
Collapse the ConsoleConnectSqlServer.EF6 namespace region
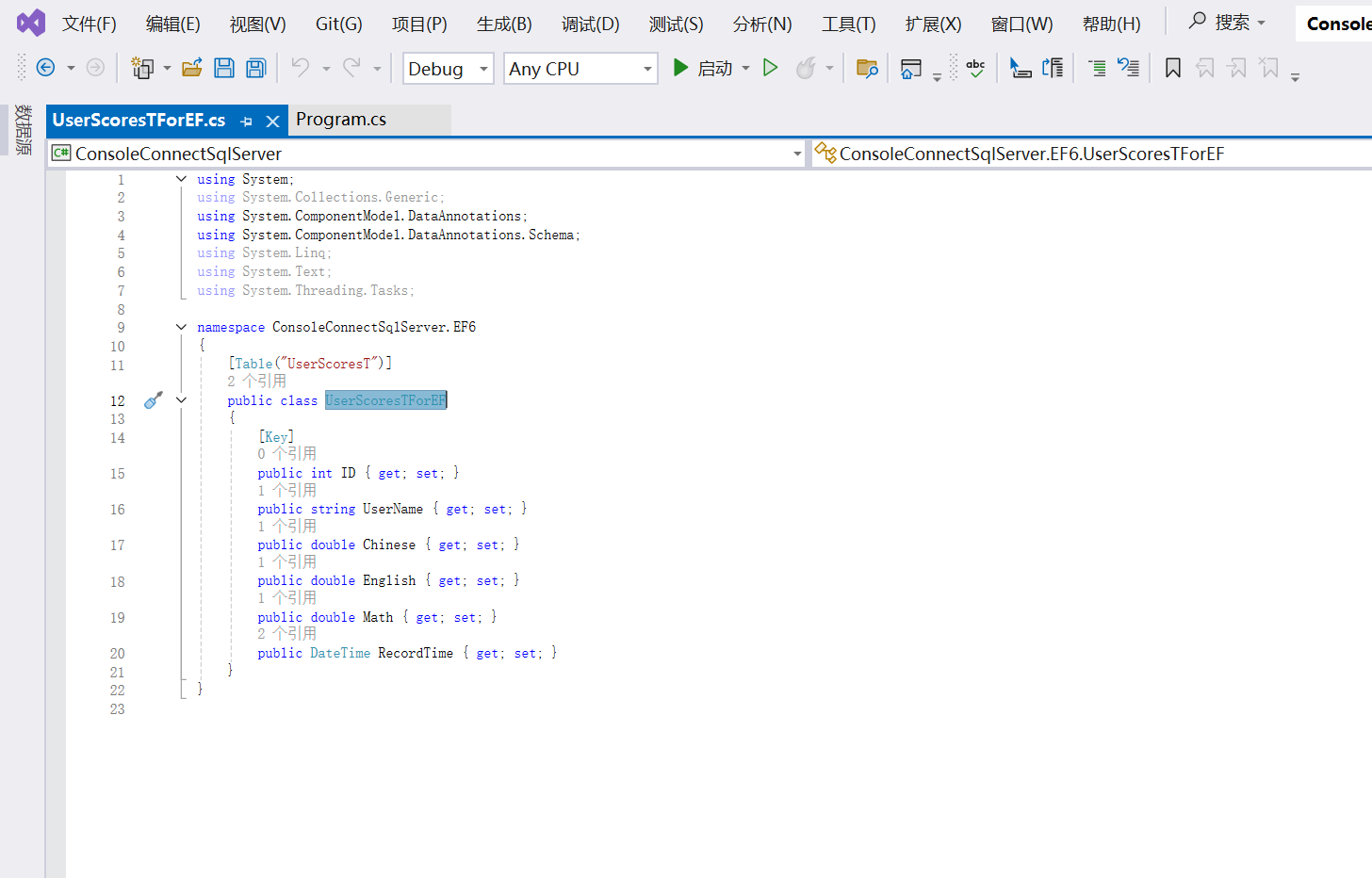(x=181, y=326)
